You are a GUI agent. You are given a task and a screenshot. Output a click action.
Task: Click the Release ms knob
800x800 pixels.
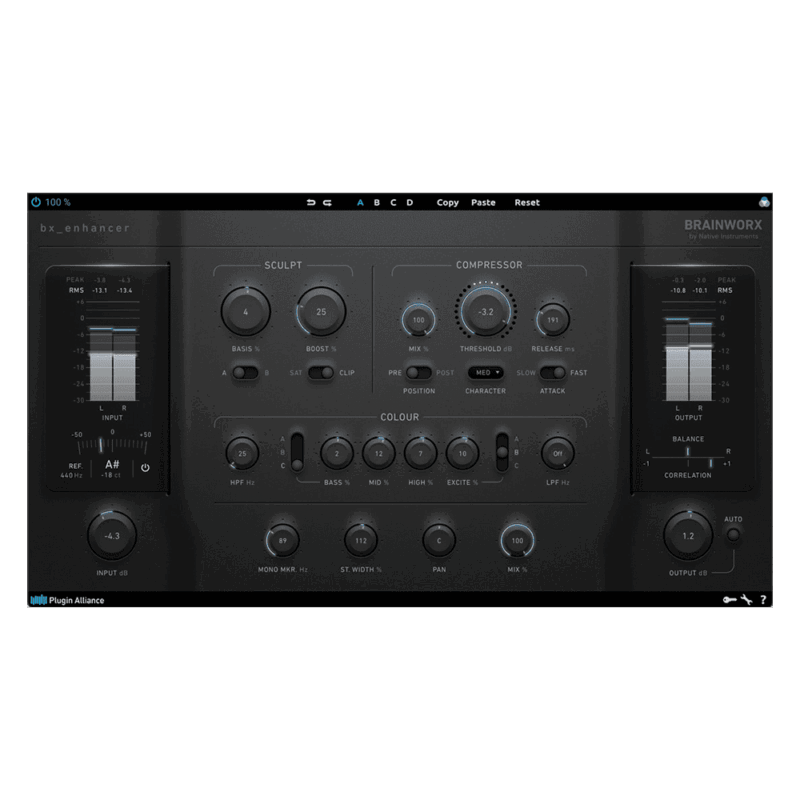pos(553,320)
